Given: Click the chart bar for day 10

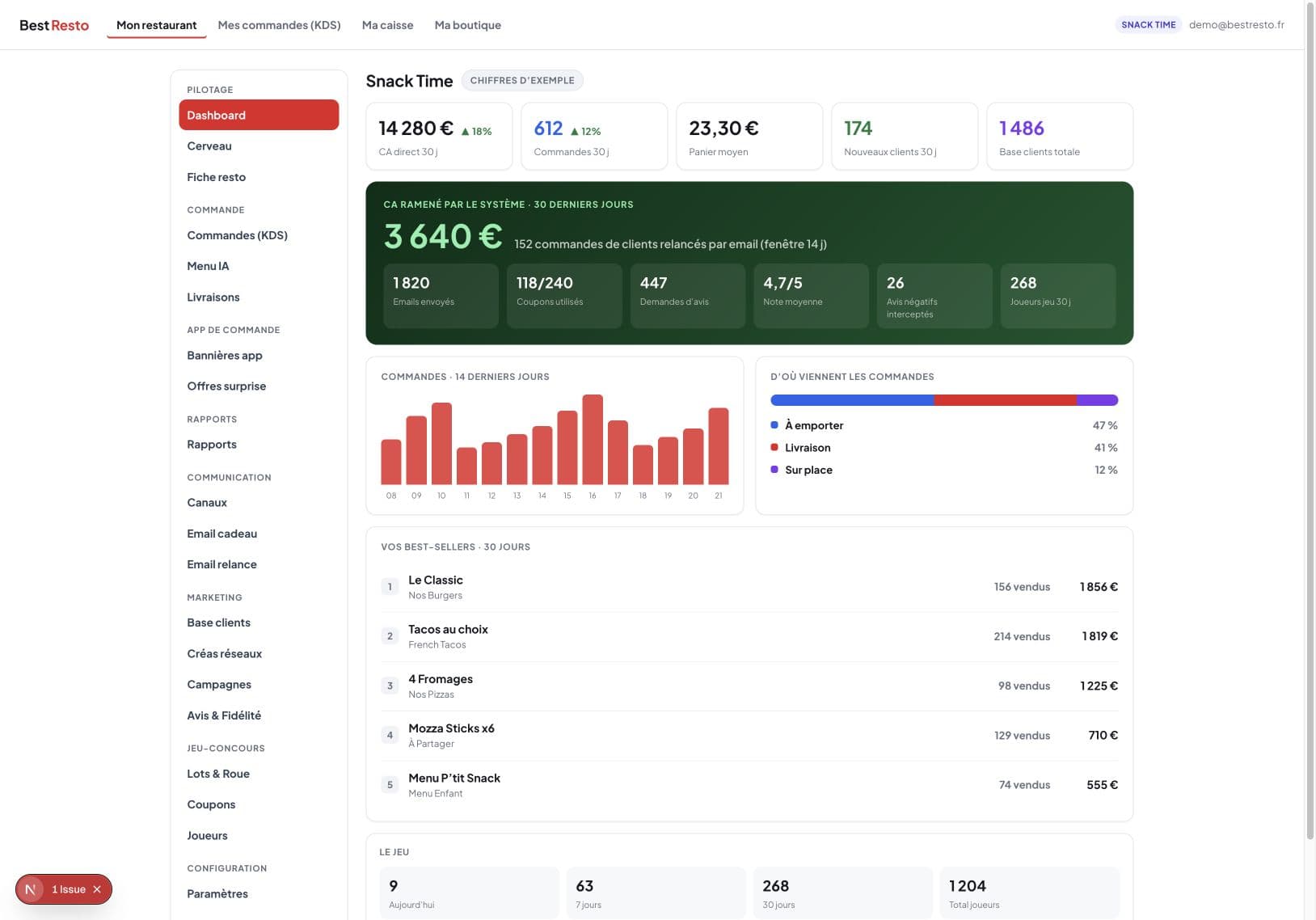Looking at the screenshot, I should tap(441, 444).
